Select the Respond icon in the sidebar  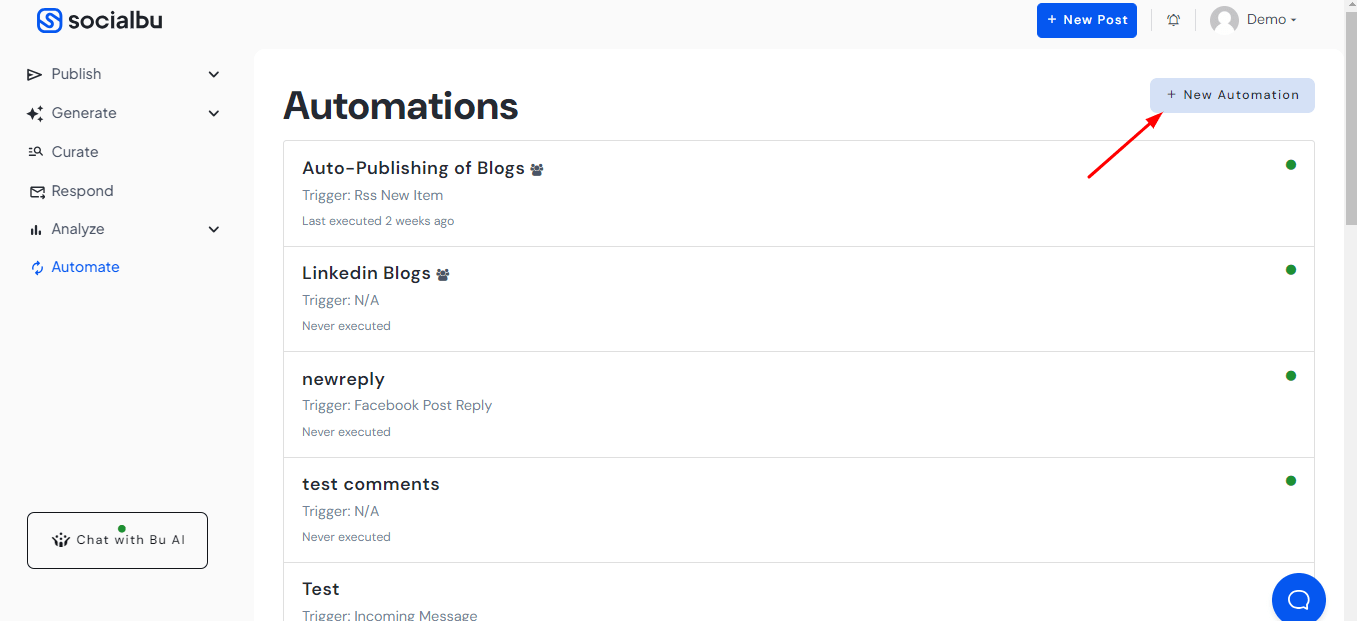point(36,190)
